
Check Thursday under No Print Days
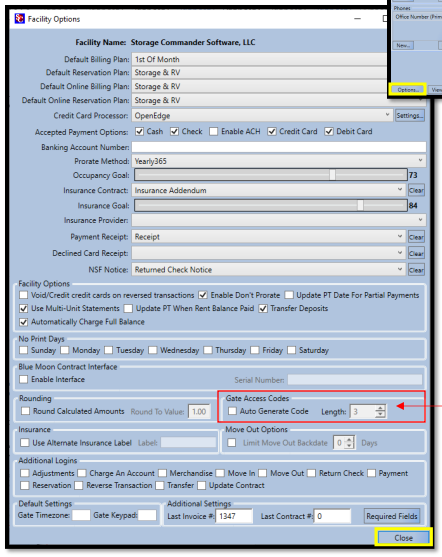coord(207,350)
